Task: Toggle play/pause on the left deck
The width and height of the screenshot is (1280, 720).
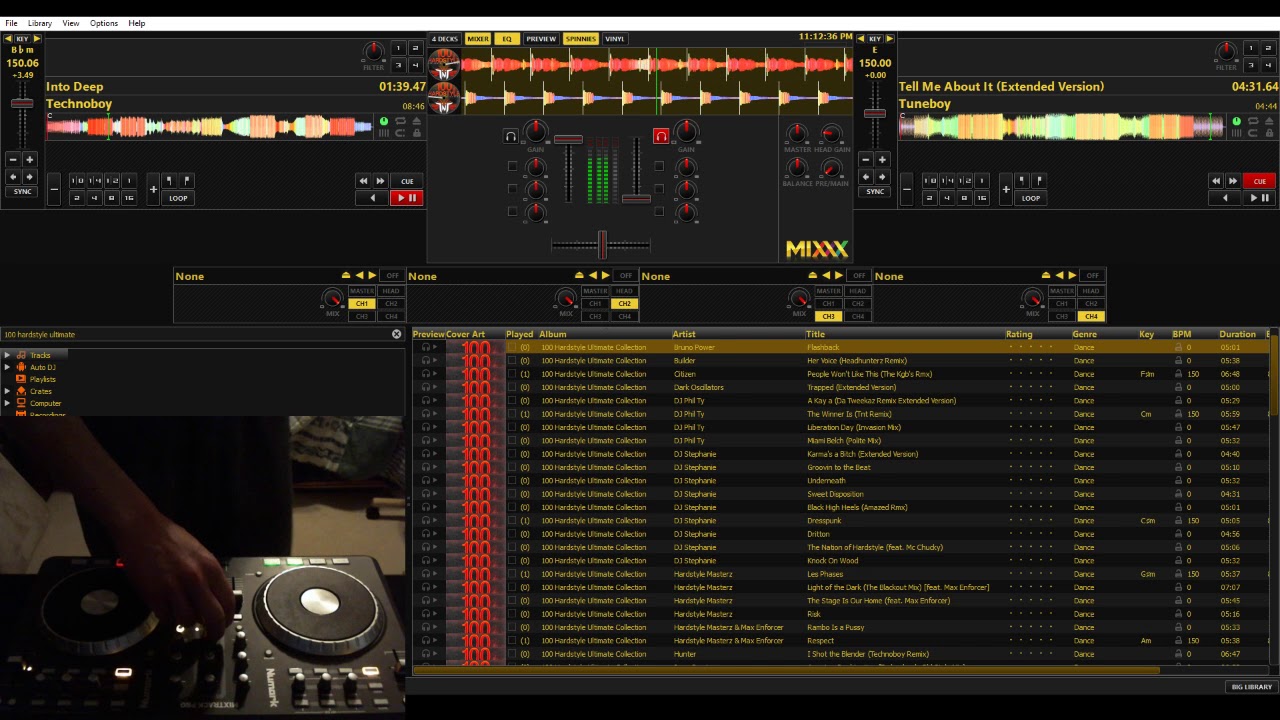Action: tap(407, 198)
